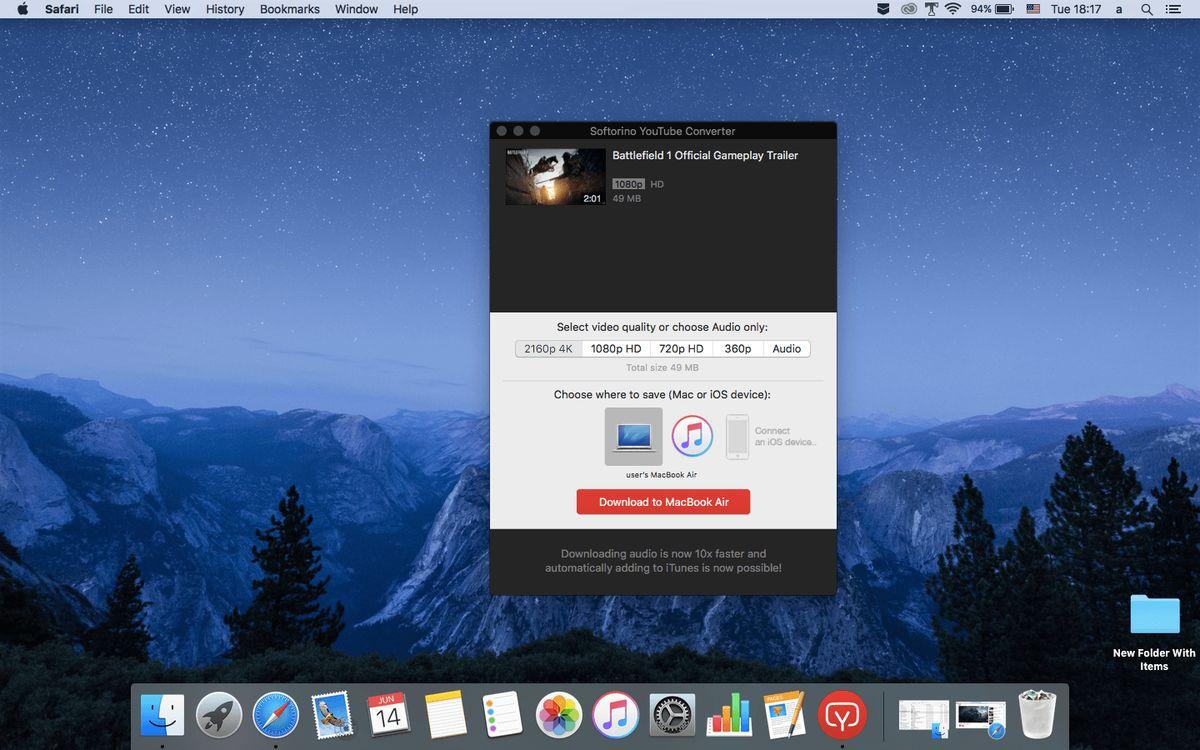
Task: Select the MacBook Air save destination icon
Action: coord(633,437)
